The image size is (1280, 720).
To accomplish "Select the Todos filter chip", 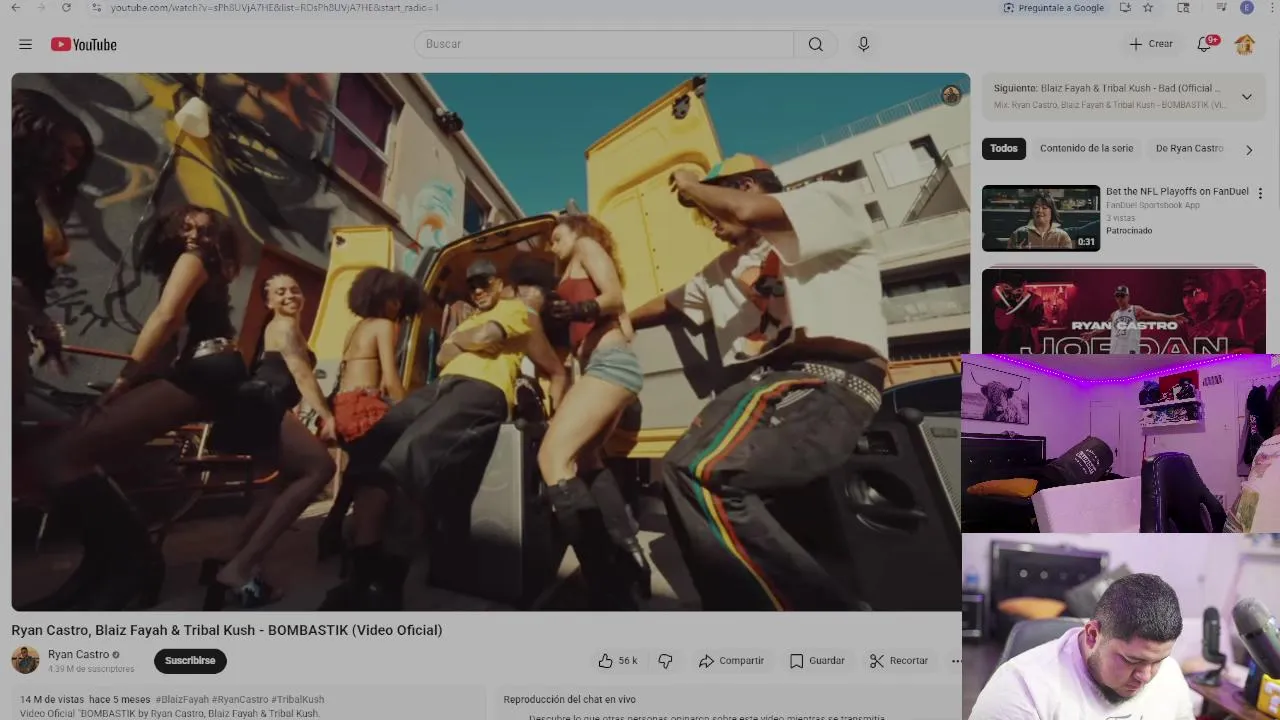I will [x=1004, y=148].
